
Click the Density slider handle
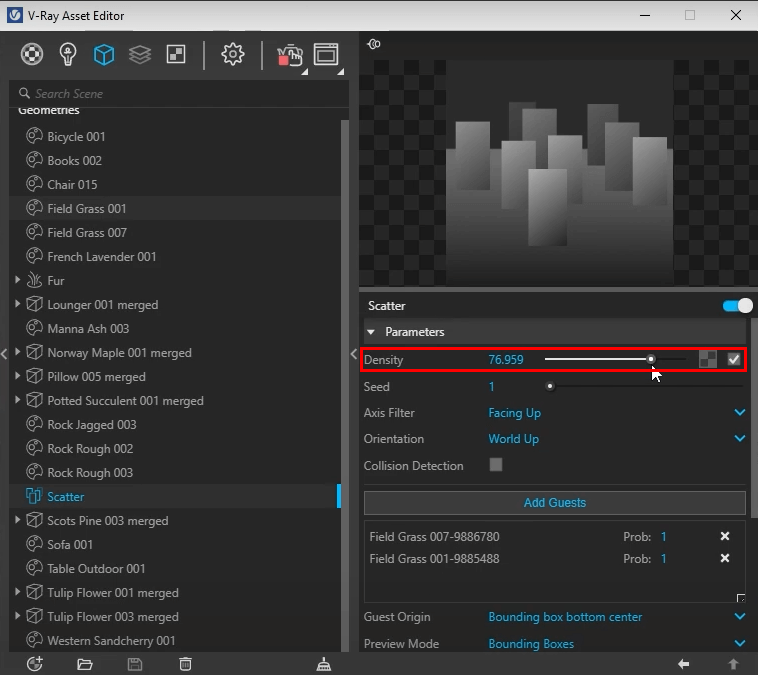click(x=651, y=359)
